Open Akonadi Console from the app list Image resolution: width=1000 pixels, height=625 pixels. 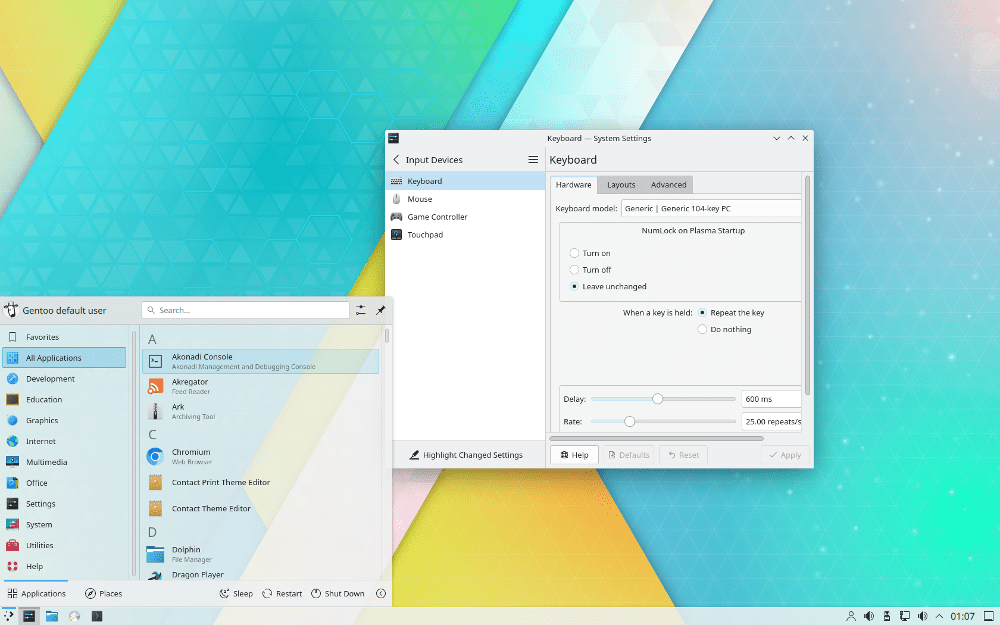[x=250, y=359]
